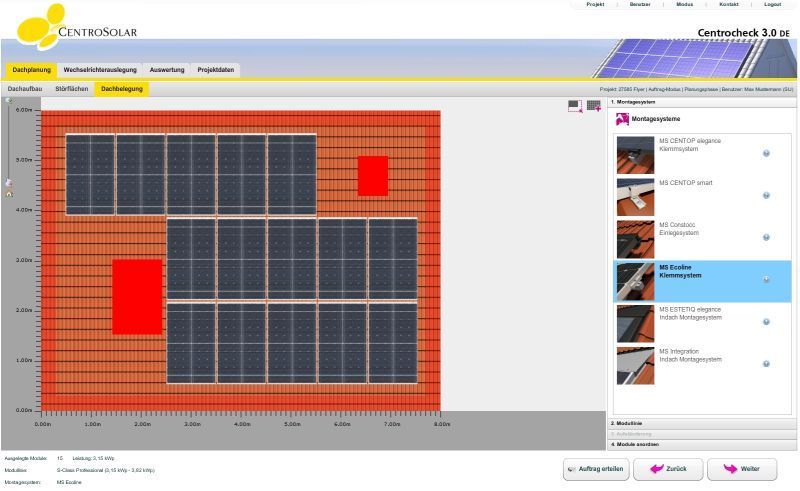This screenshot has height=491, width=800.
Task: Switch to Wechselrichterauslegung tab
Action: (x=100, y=70)
